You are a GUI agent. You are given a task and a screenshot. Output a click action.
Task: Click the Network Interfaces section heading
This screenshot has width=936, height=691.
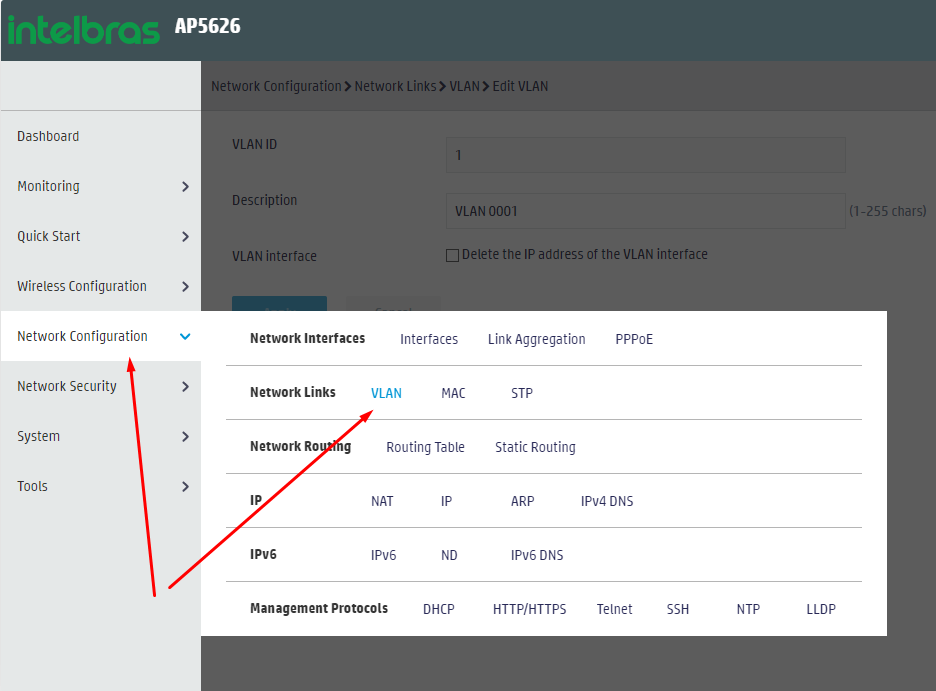[x=307, y=338]
